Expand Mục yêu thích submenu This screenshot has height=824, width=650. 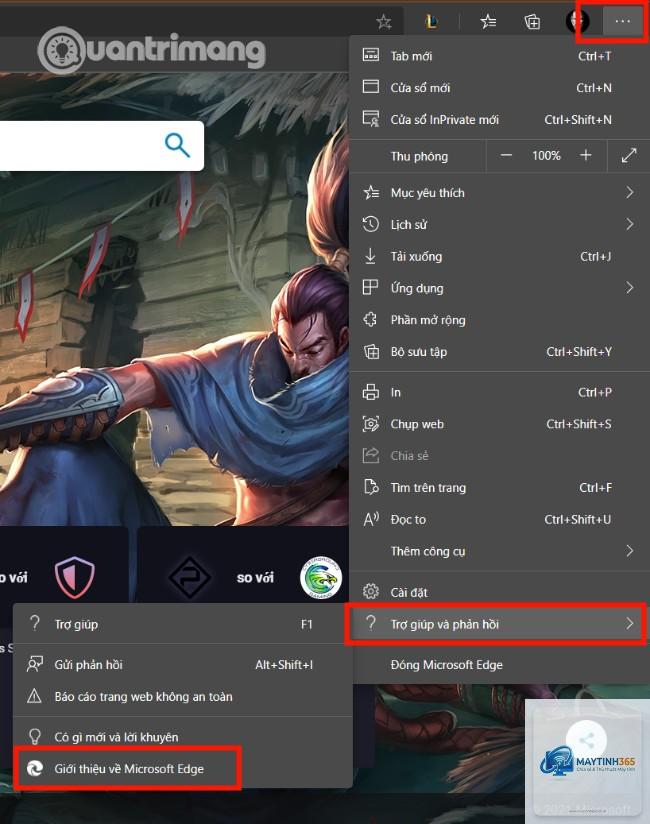499,193
